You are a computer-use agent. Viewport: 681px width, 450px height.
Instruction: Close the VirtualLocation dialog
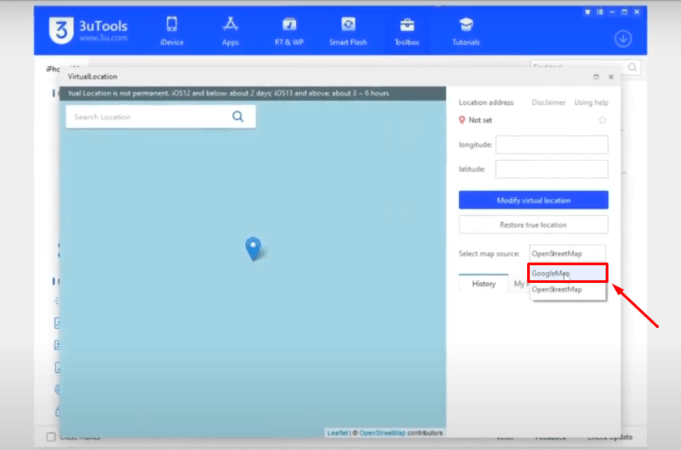tap(611, 76)
